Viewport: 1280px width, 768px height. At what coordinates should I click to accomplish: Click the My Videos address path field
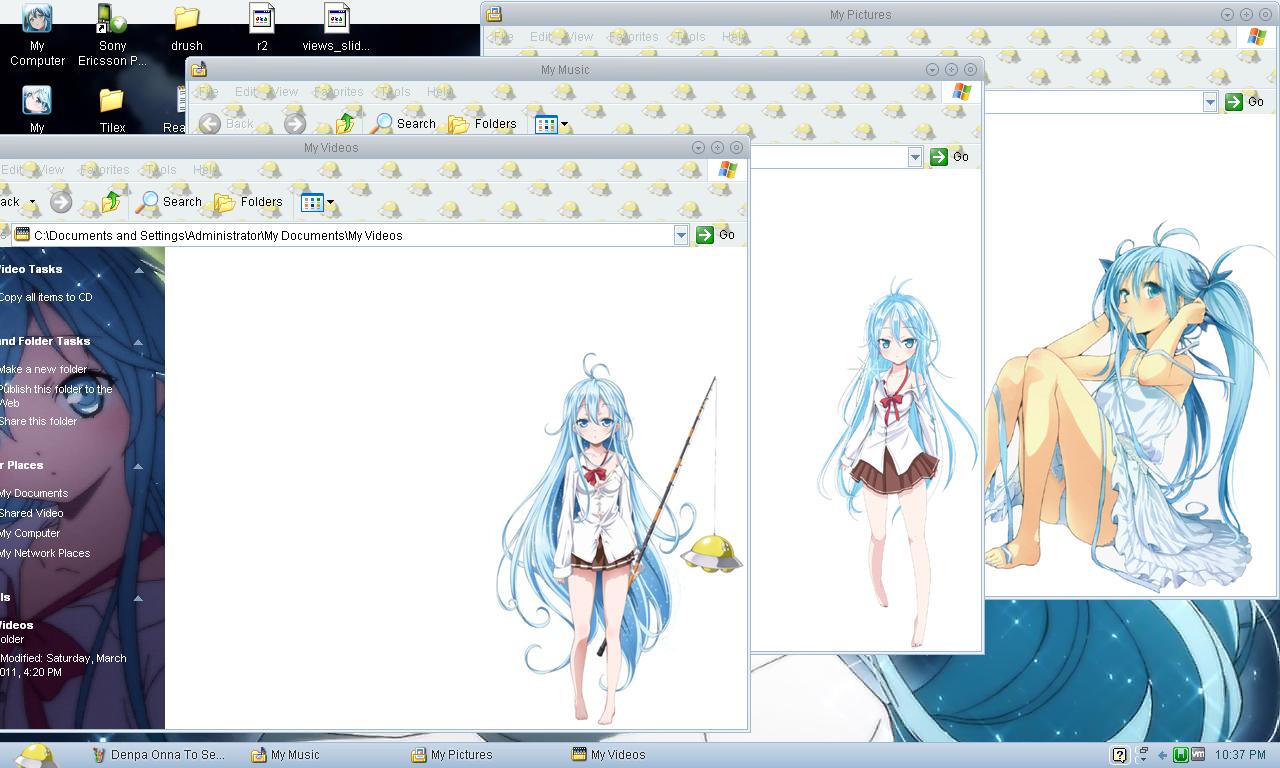pos(343,235)
